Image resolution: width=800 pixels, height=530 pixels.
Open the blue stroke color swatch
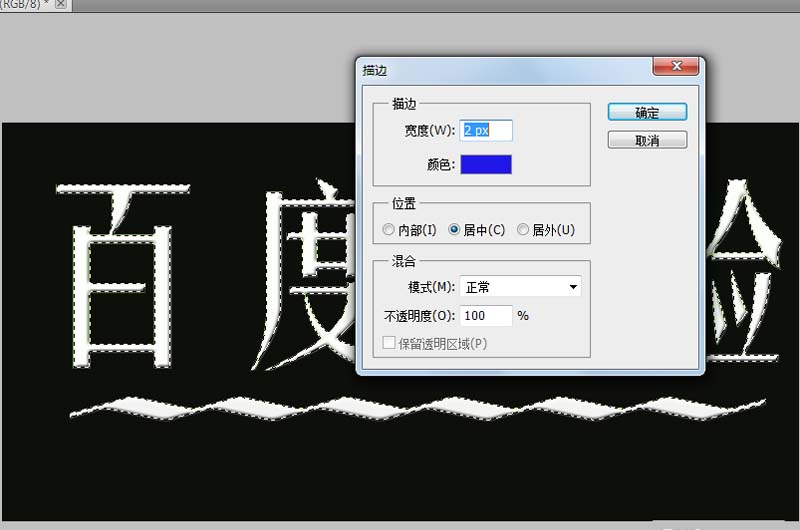(x=486, y=164)
